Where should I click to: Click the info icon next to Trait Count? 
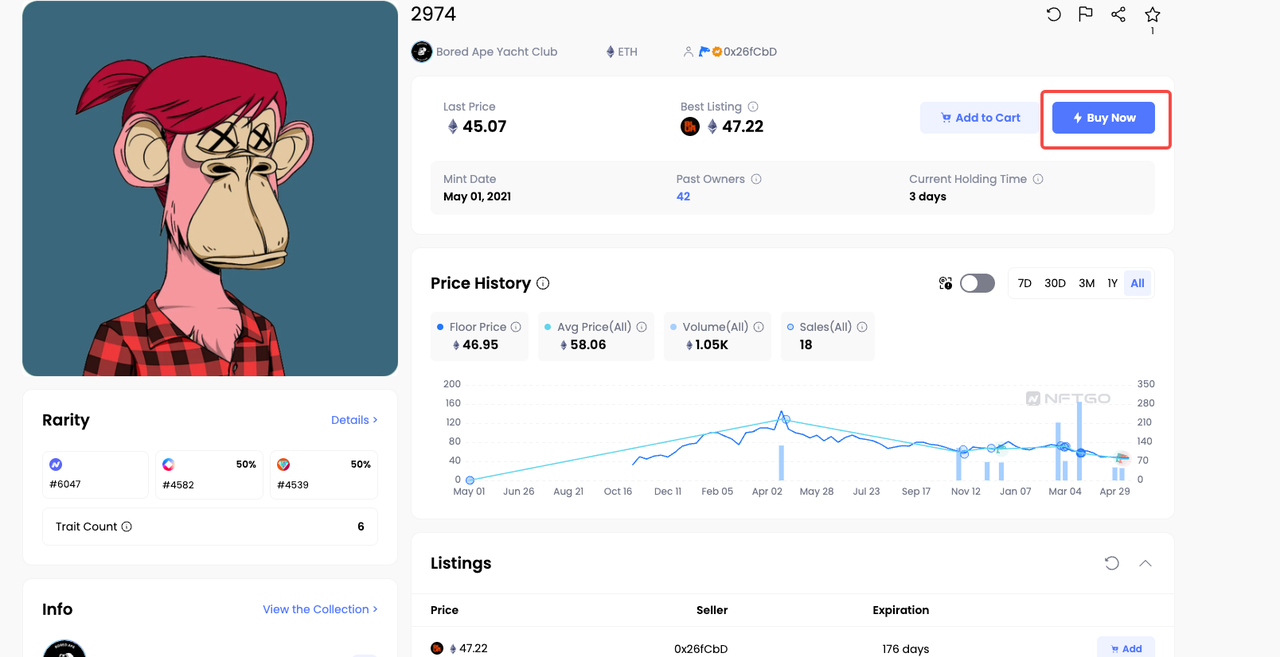[126, 527]
